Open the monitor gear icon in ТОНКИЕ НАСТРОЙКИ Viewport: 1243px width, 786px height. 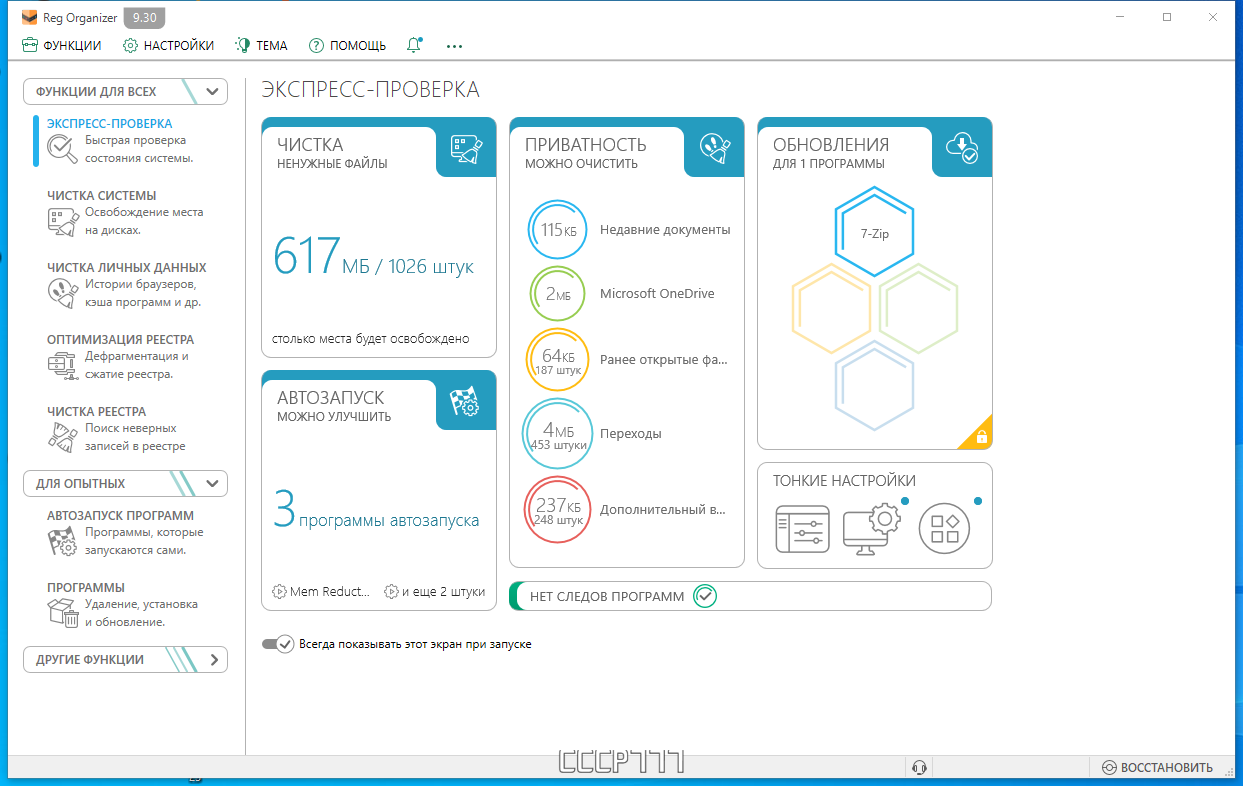pyautogui.click(x=872, y=528)
